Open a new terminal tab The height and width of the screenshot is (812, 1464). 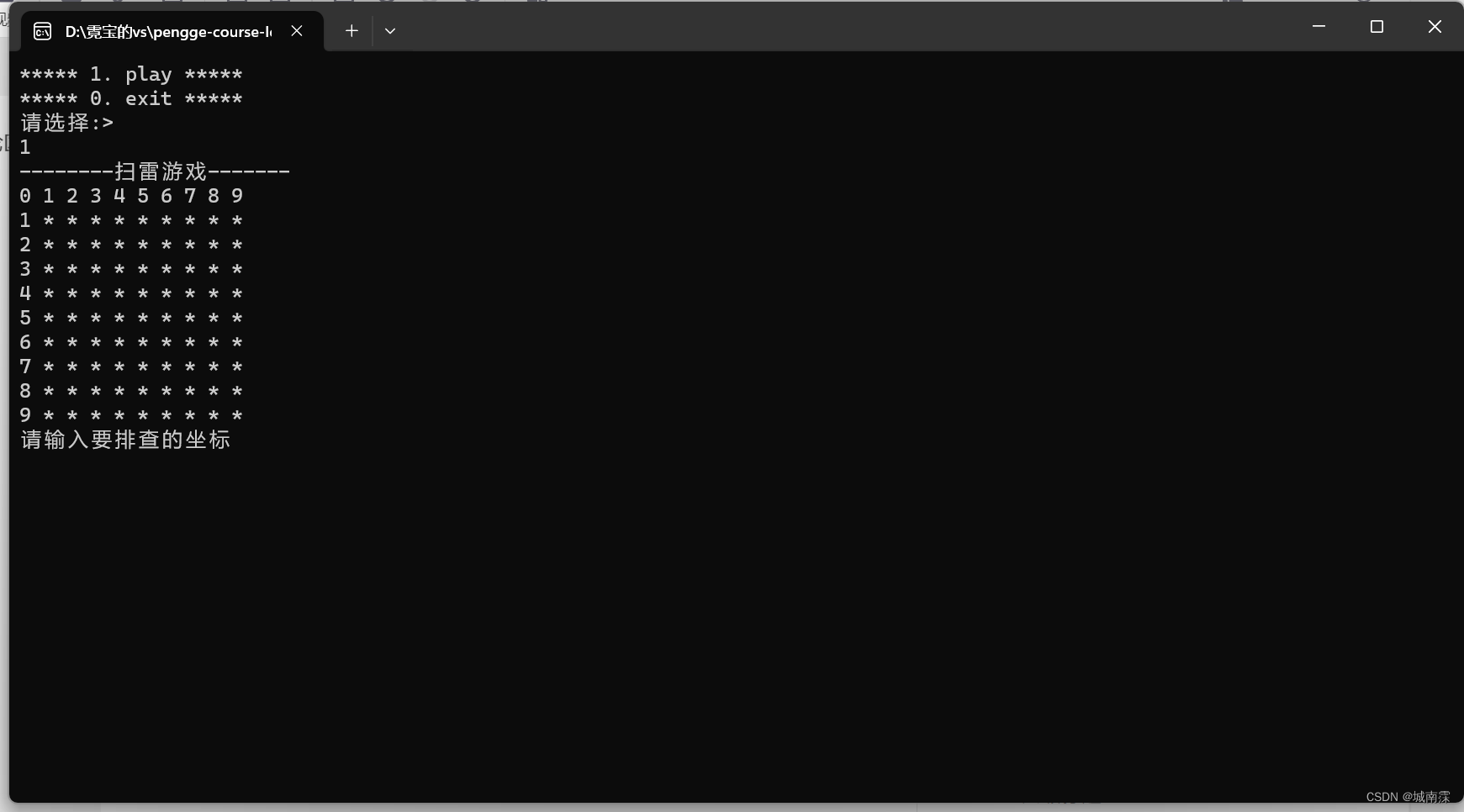(351, 31)
